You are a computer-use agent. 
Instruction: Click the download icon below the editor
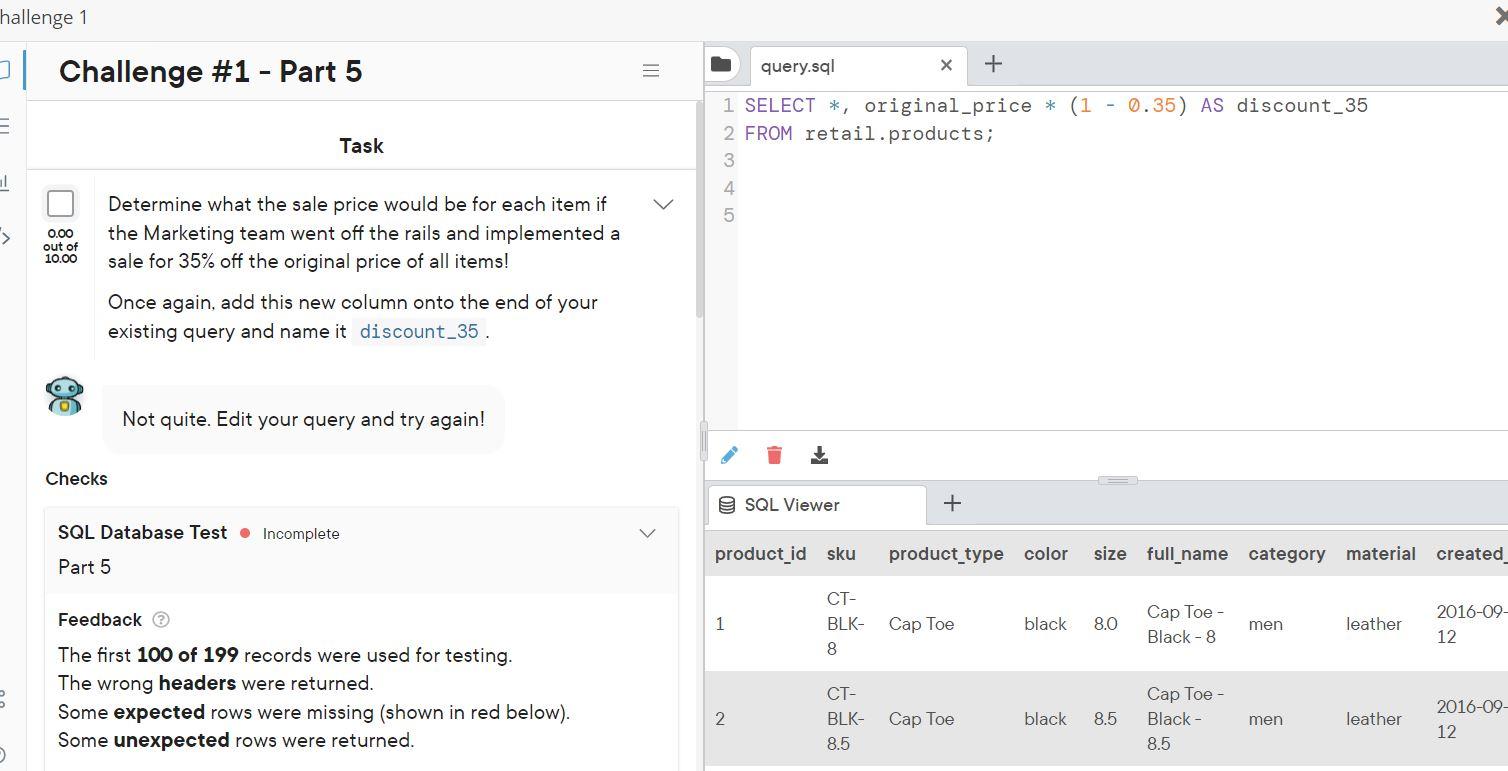pyautogui.click(x=819, y=455)
